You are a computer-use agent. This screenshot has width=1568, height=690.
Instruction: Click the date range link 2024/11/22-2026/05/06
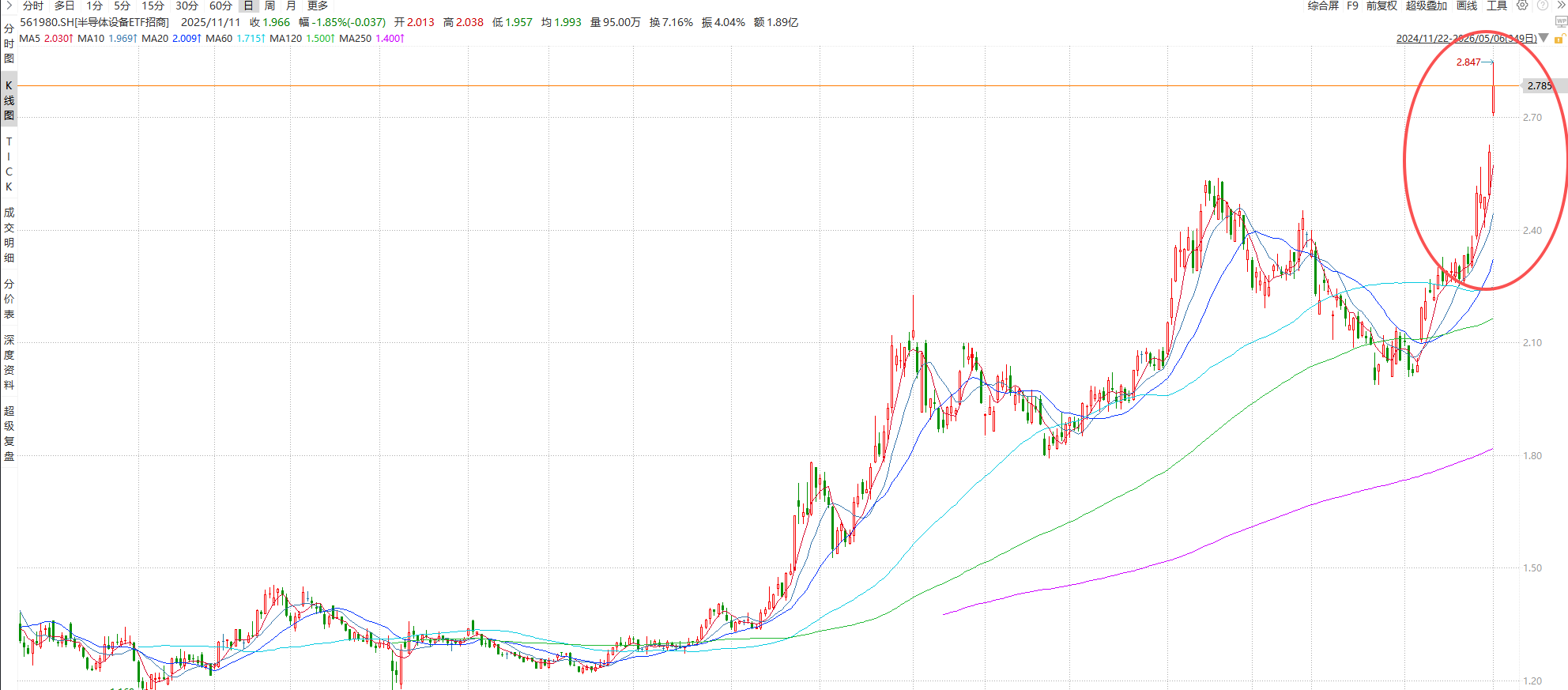(x=1466, y=38)
